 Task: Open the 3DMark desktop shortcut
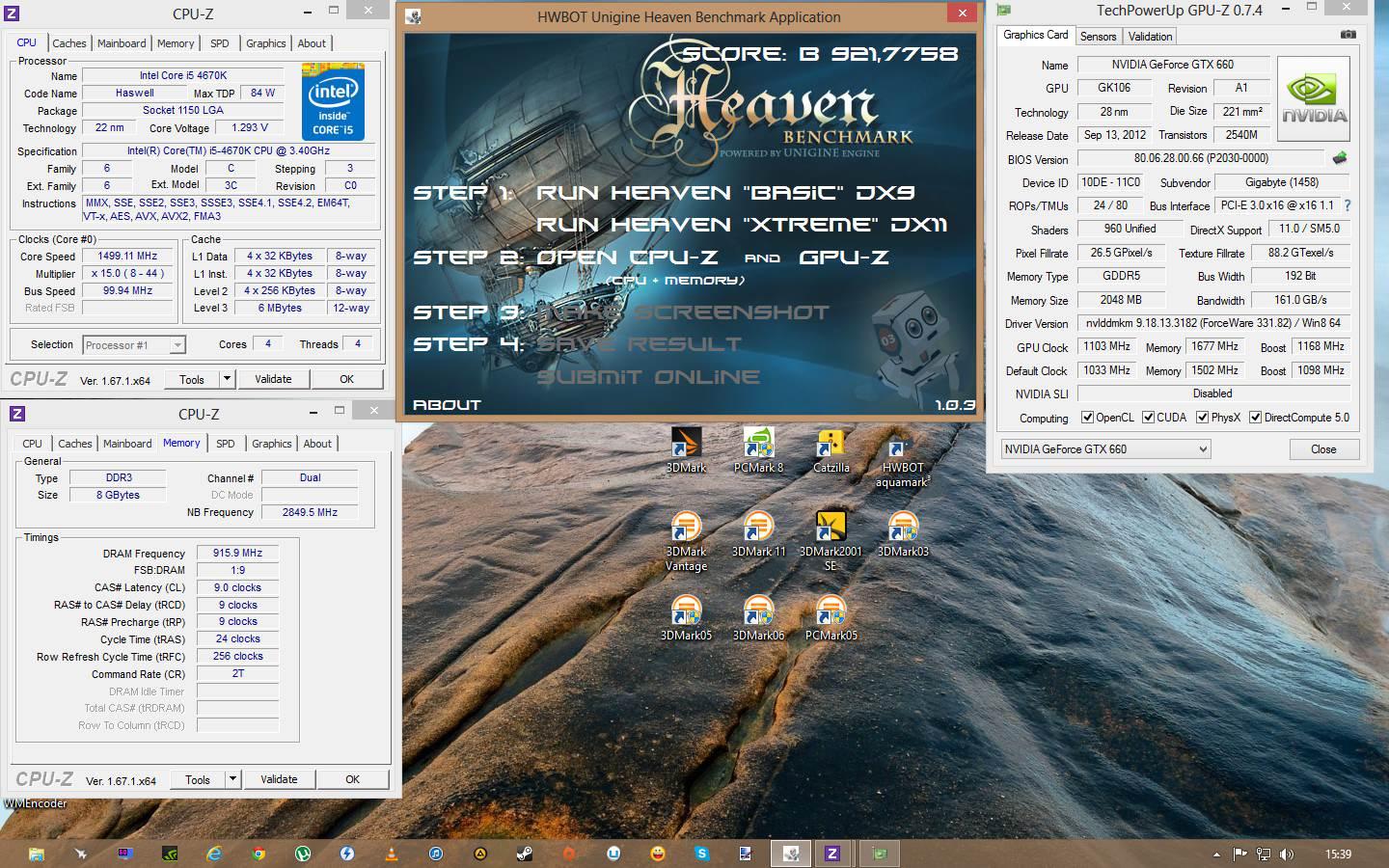pos(686,450)
